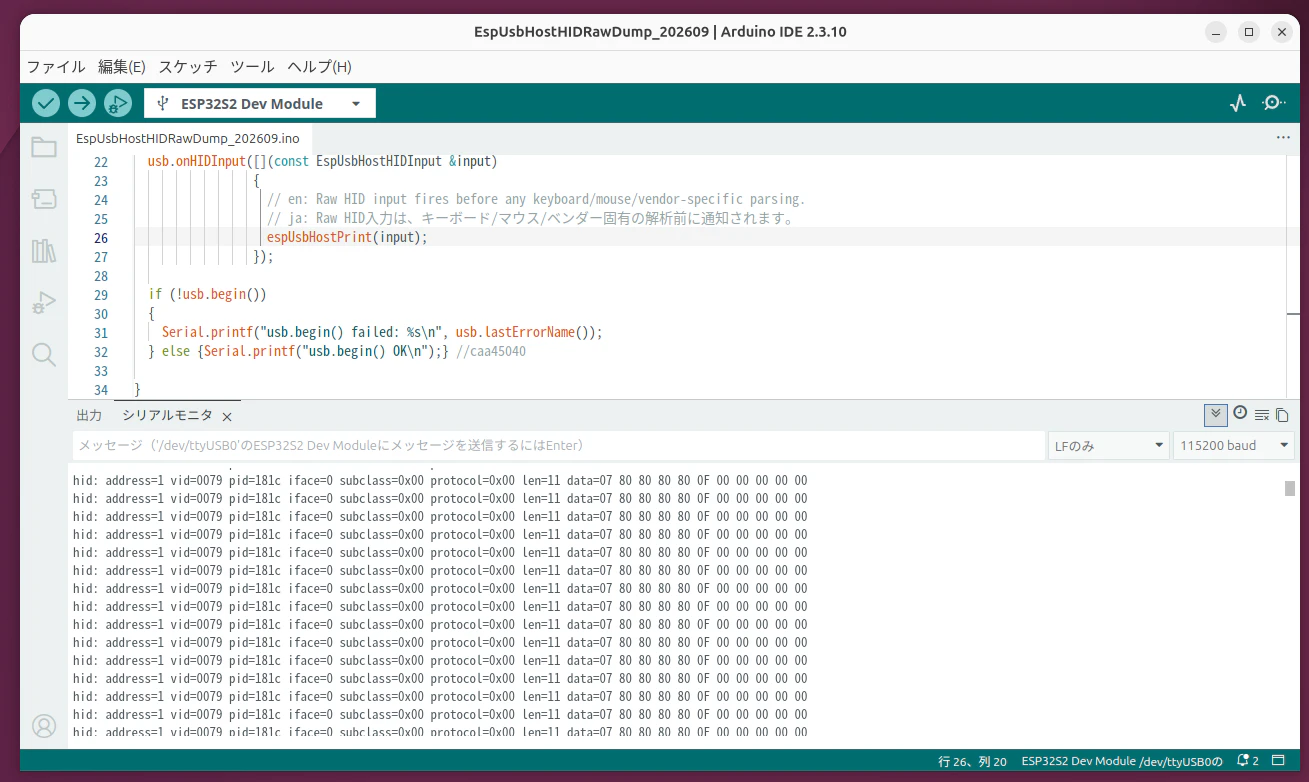Upload sketch with the arrow button
The height and width of the screenshot is (782, 1309).
82,103
